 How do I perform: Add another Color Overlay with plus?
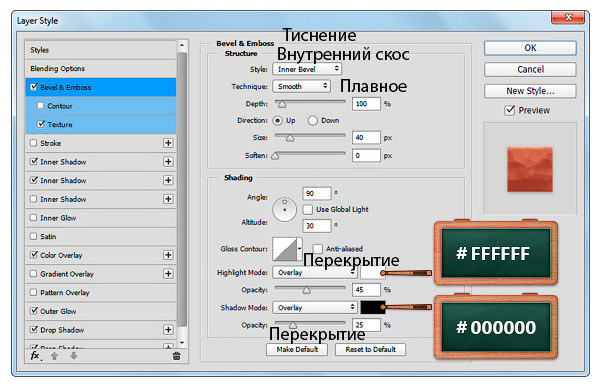[168, 255]
